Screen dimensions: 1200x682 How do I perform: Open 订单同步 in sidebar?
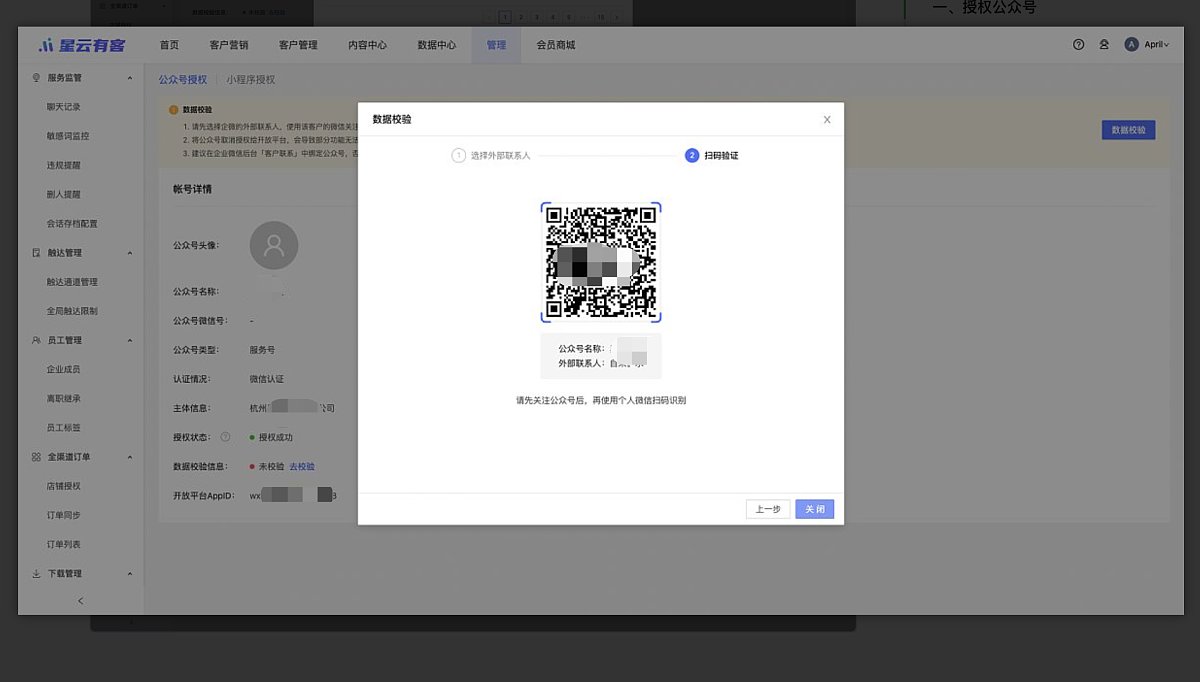[63, 515]
